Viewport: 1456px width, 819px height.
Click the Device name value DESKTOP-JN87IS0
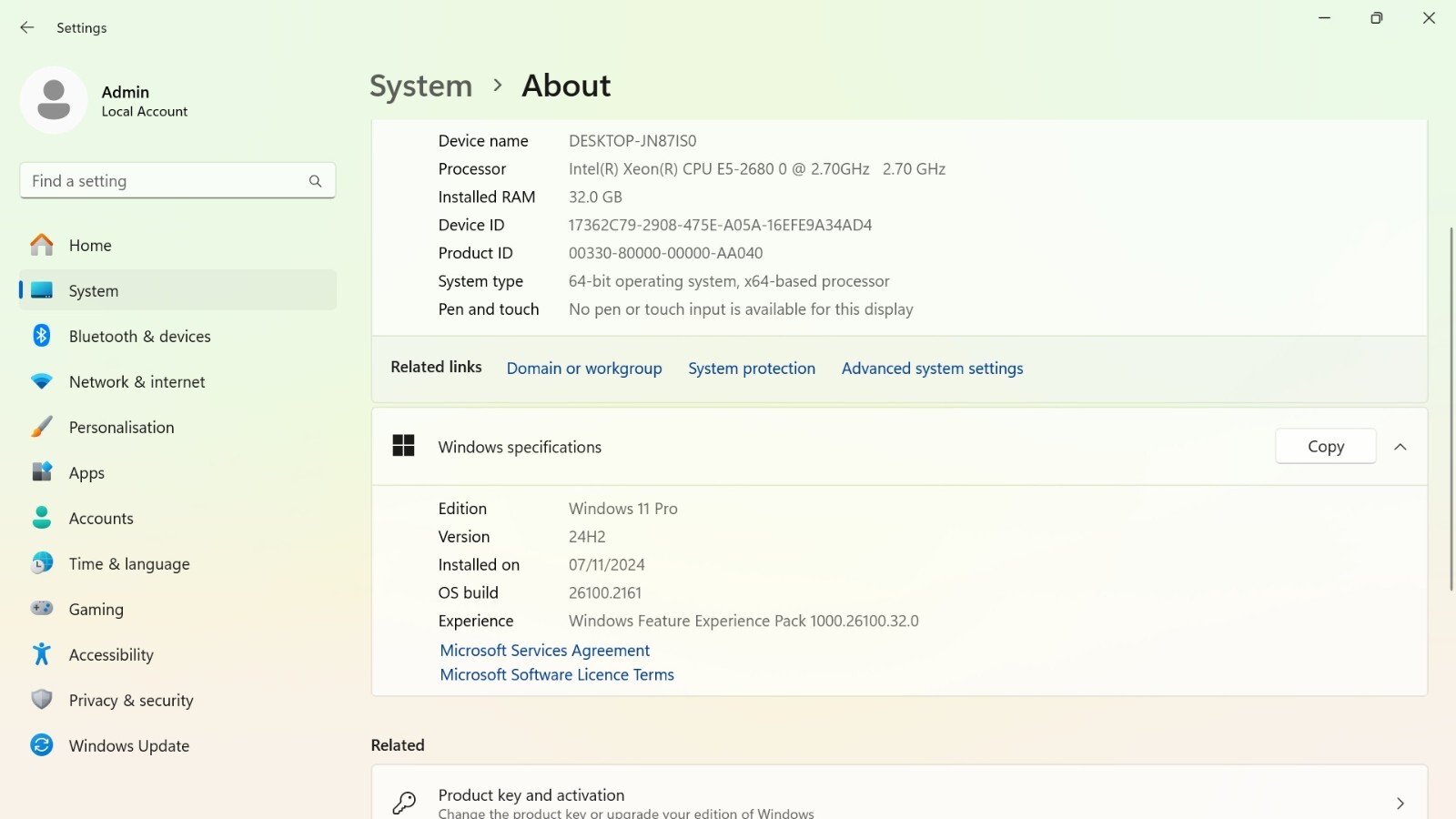(632, 141)
